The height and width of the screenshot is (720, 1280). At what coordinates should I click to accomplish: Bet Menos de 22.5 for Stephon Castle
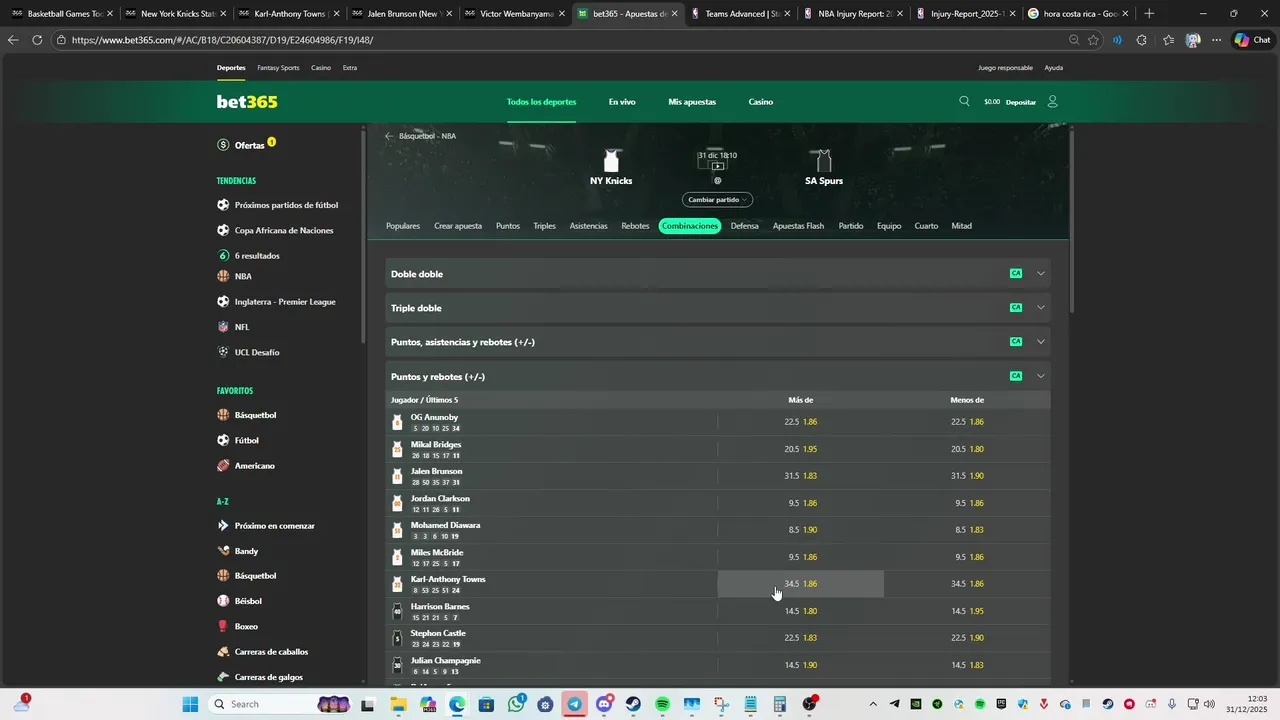pos(967,638)
